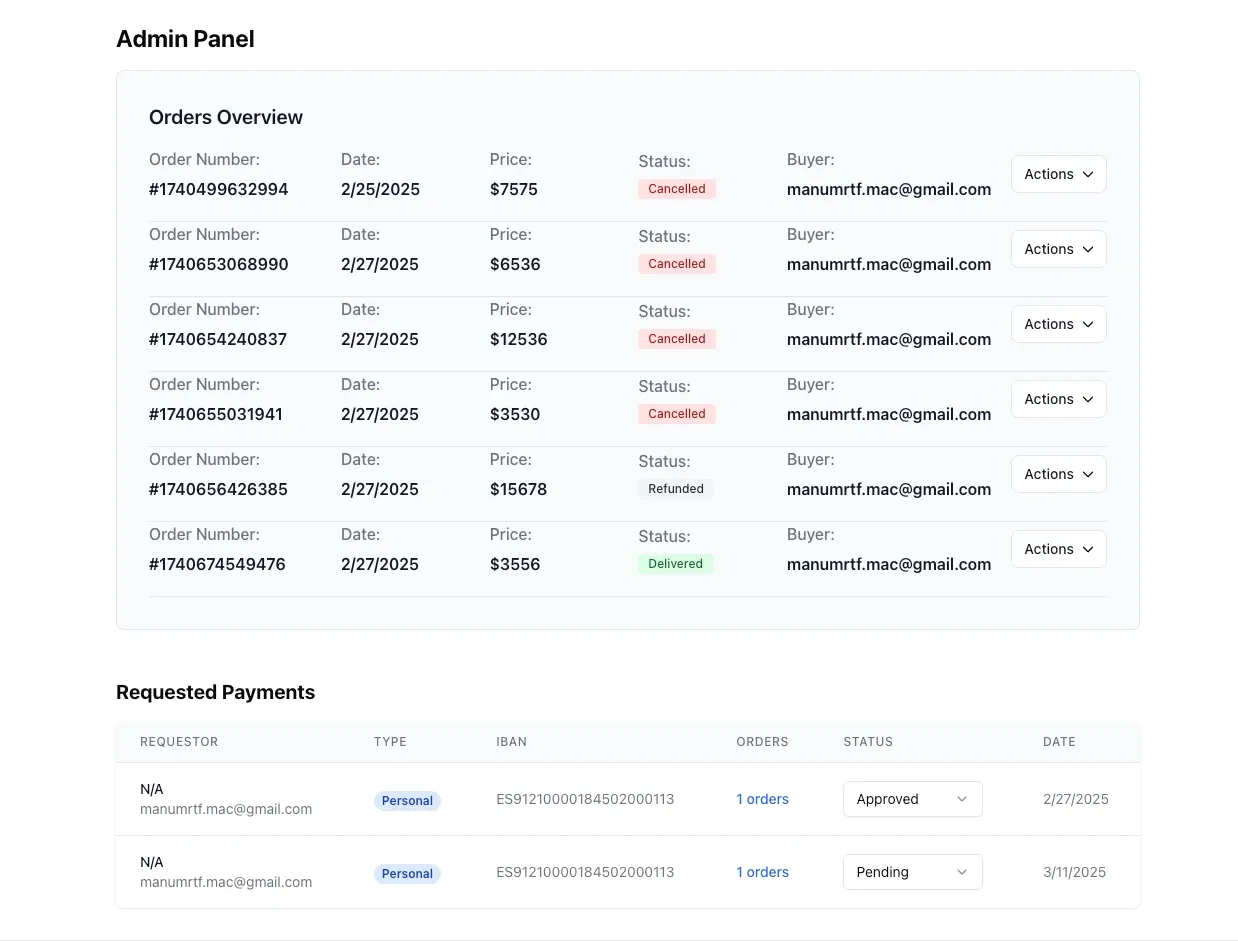Change the Pending payment status dropdown
Viewport: 1238px width, 941px height.
pyautogui.click(x=911, y=872)
